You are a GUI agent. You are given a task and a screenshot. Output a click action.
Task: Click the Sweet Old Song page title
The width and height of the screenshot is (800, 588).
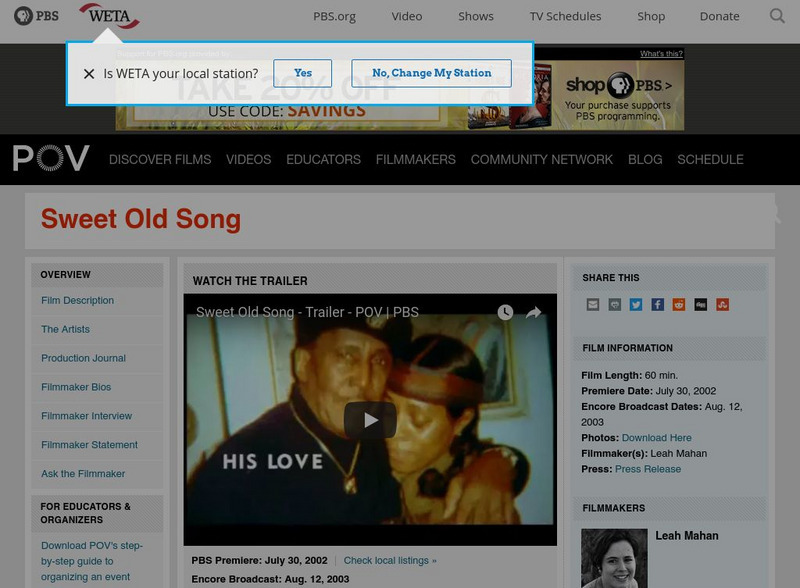point(141,219)
